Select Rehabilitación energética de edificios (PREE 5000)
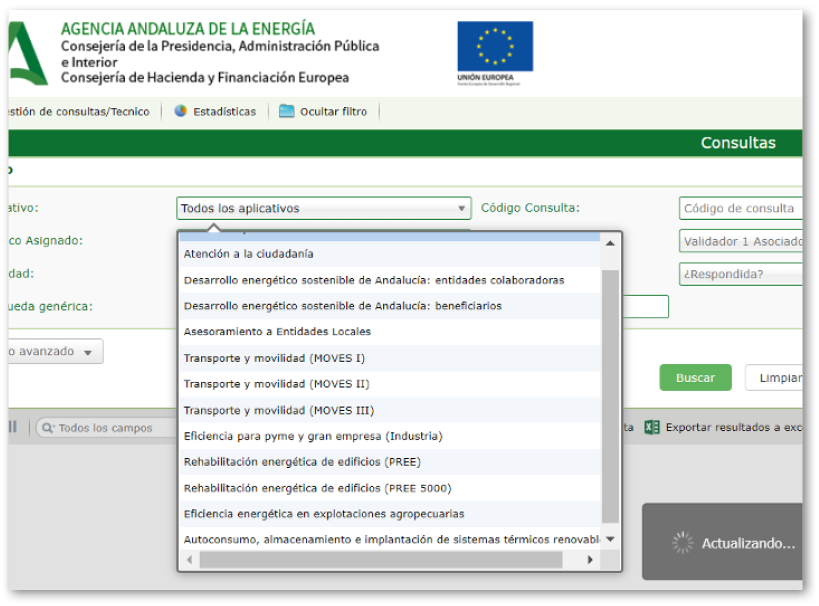Viewport: 819px width, 606px height. (317, 488)
